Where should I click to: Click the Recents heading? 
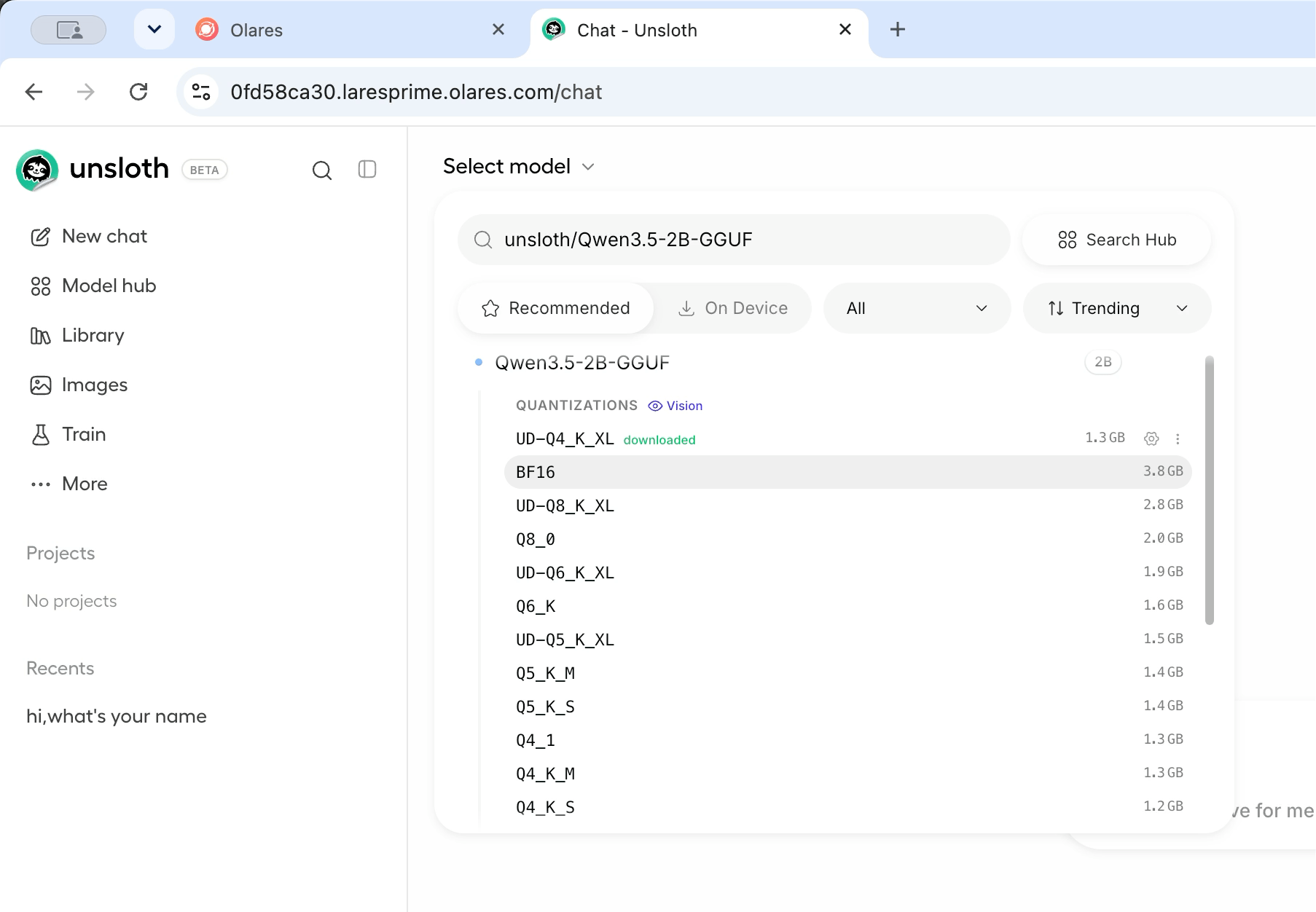pos(60,668)
